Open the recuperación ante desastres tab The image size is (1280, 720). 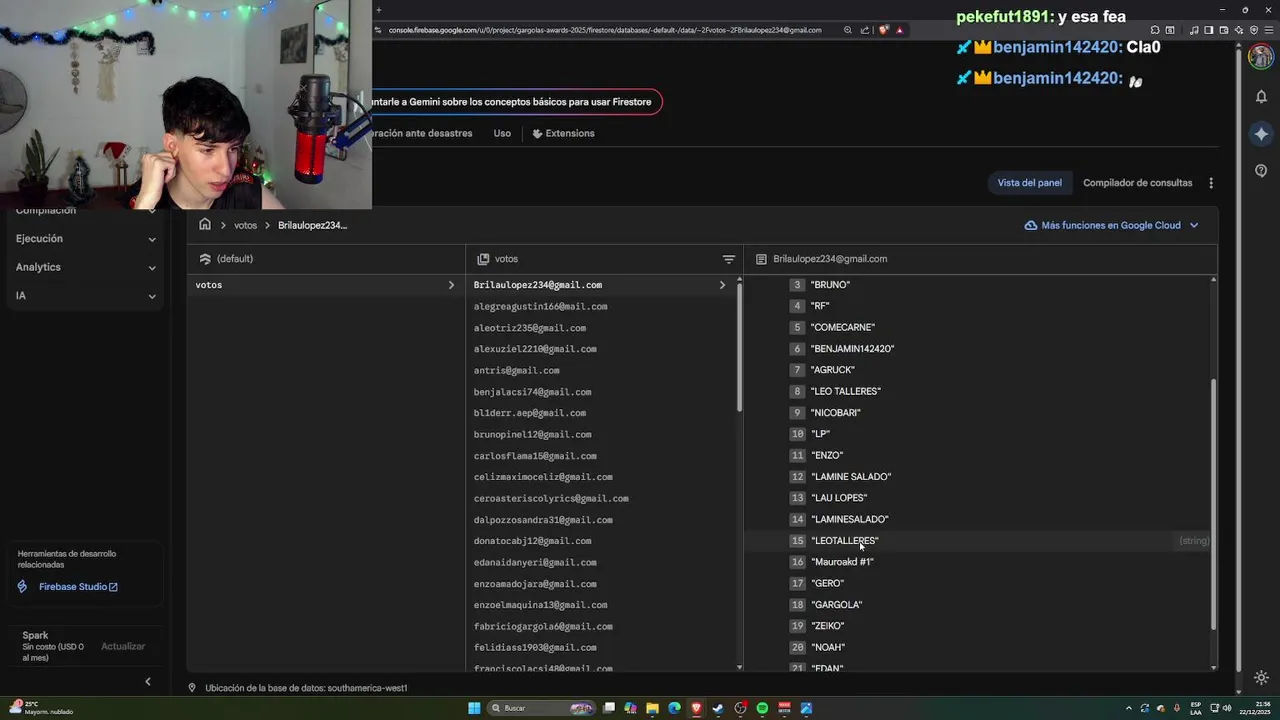(421, 133)
